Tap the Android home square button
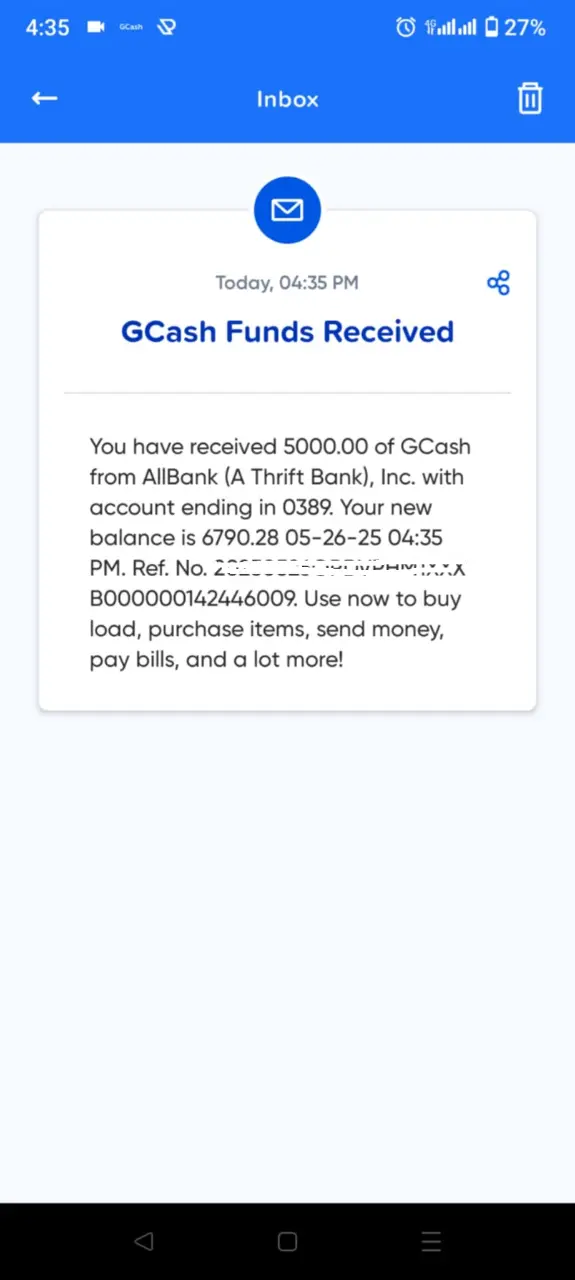The width and height of the screenshot is (575, 1280). click(x=287, y=1241)
